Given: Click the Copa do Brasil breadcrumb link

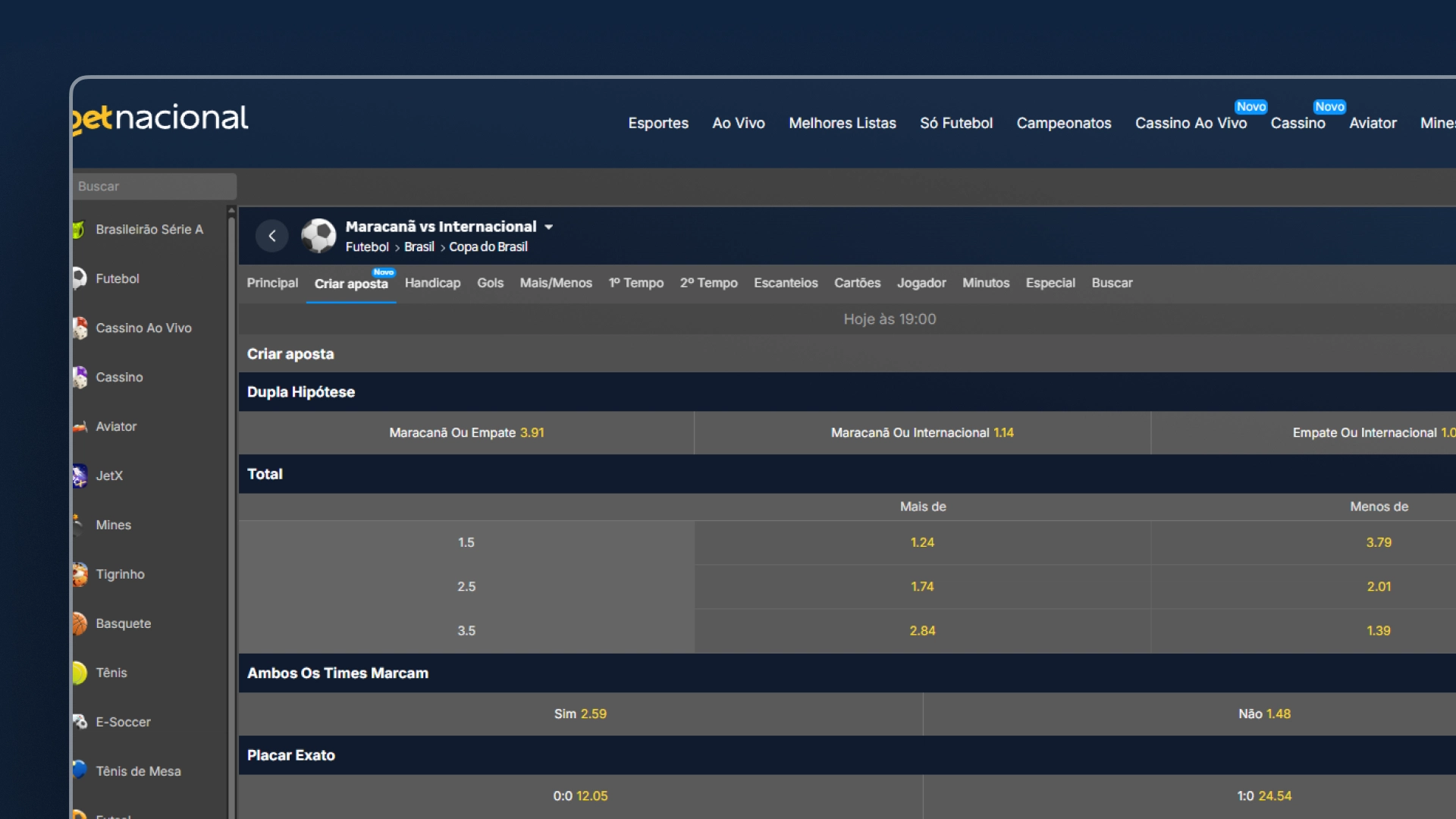Looking at the screenshot, I should 488,247.
